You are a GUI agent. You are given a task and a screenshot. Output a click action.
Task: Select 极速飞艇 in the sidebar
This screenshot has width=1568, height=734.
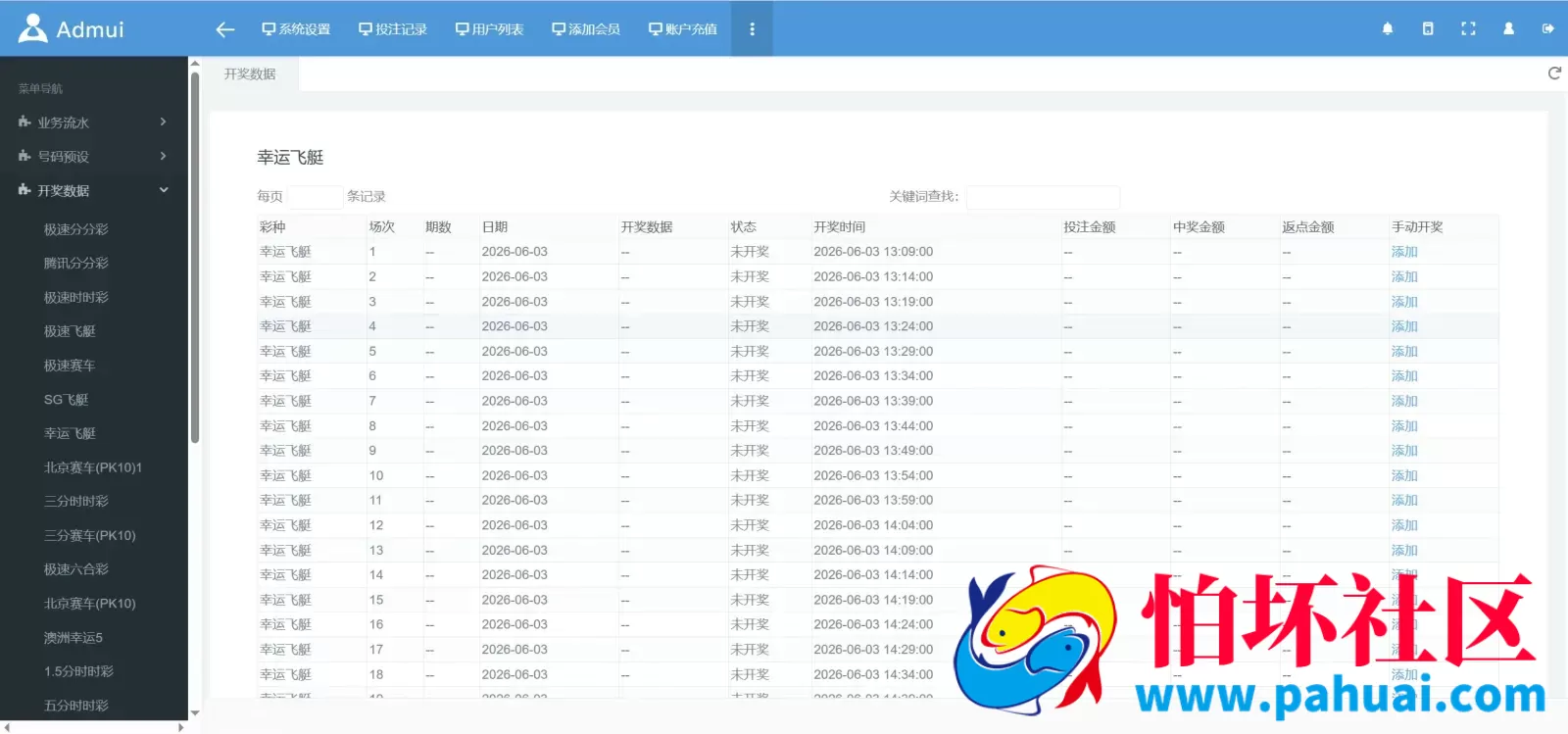(70, 331)
